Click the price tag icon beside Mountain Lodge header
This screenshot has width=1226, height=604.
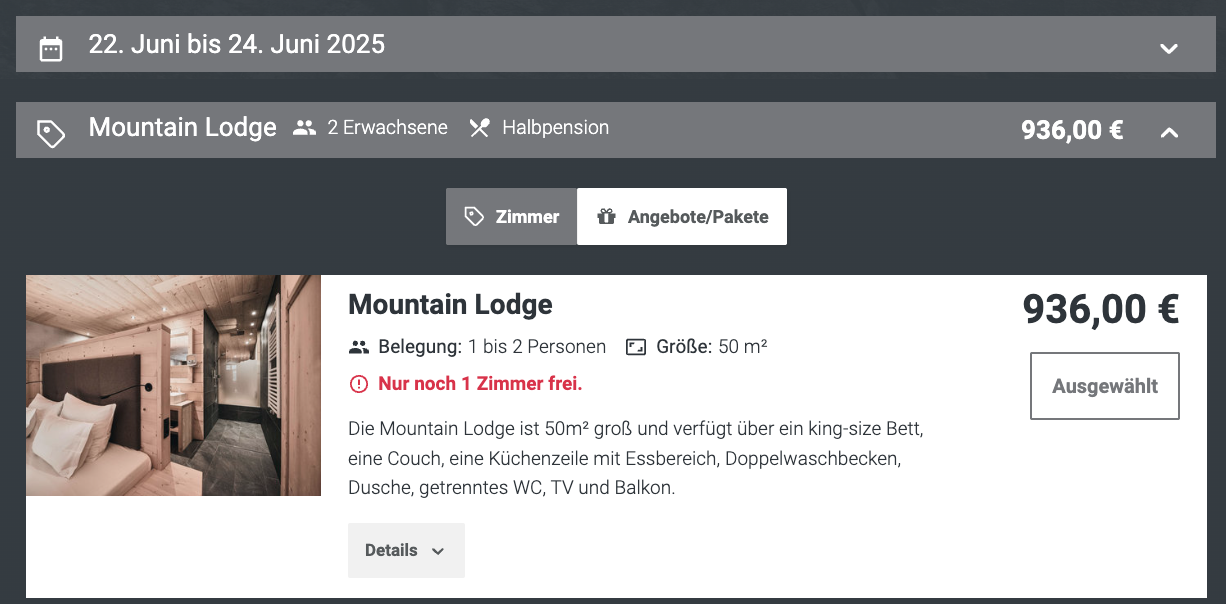click(x=51, y=133)
